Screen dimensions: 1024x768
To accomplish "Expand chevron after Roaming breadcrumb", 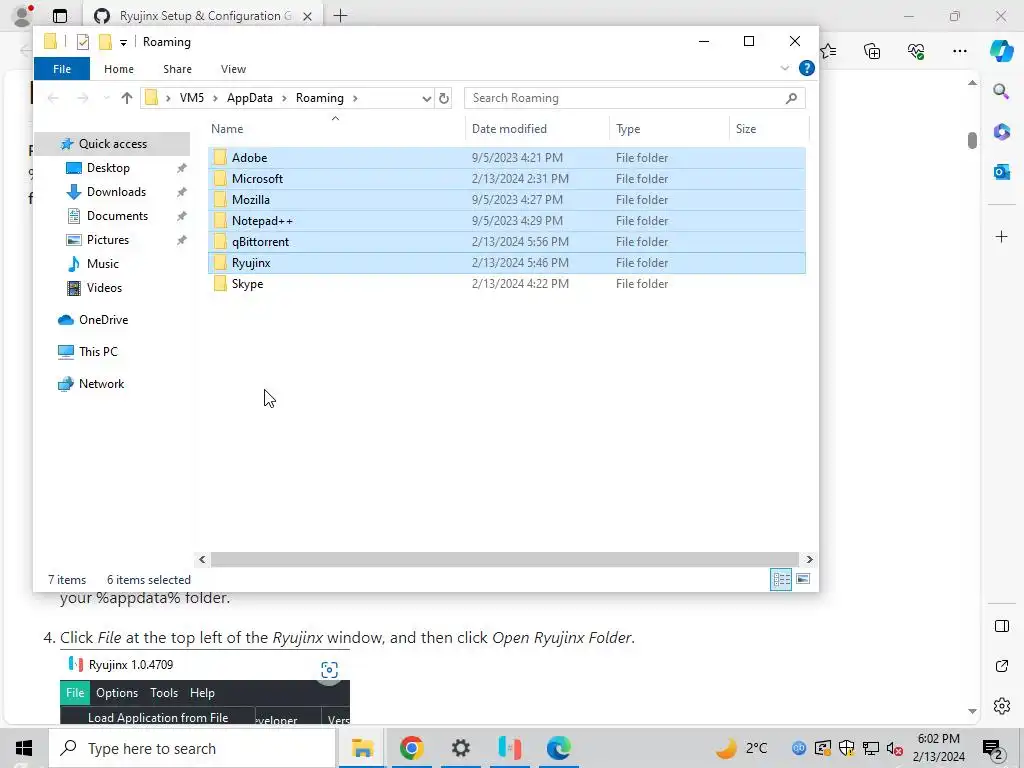I will click(355, 98).
